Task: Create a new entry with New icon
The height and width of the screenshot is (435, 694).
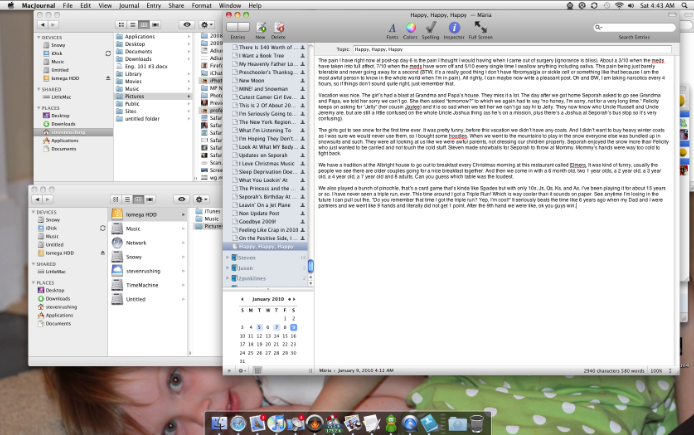Action: pos(261,28)
